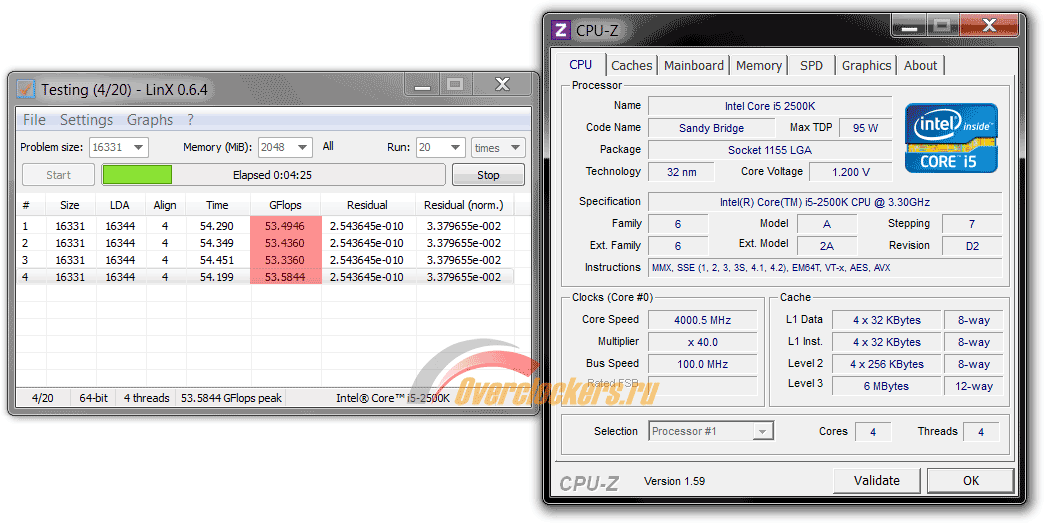1045x524 pixels.
Task: Click the Package field Socket 1155 LGA
Action: pos(770,150)
